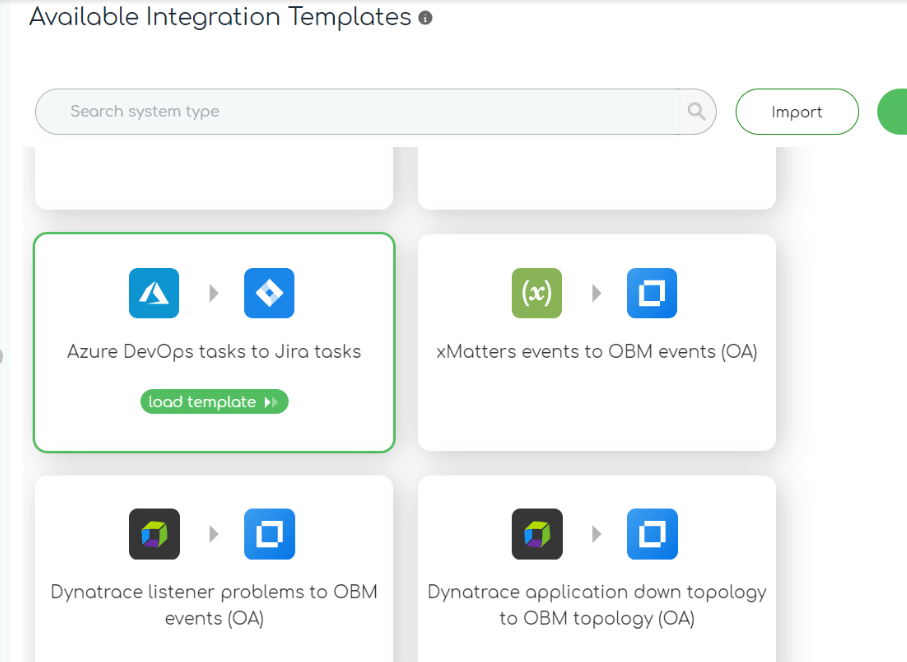Click the load template button
The width and height of the screenshot is (907, 662).
click(214, 402)
